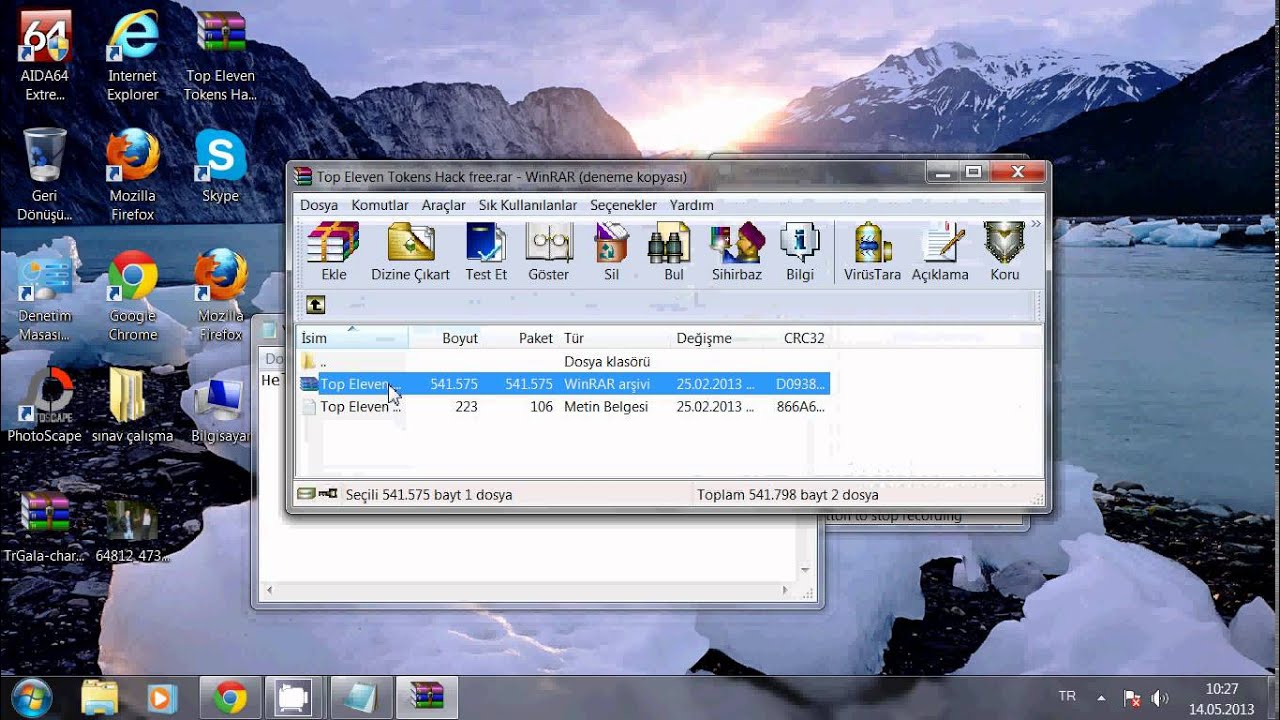The width and height of the screenshot is (1280, 720).
Task: Select Top Eleven Tokens Hack desktop archive
Action: pos(220,57)
